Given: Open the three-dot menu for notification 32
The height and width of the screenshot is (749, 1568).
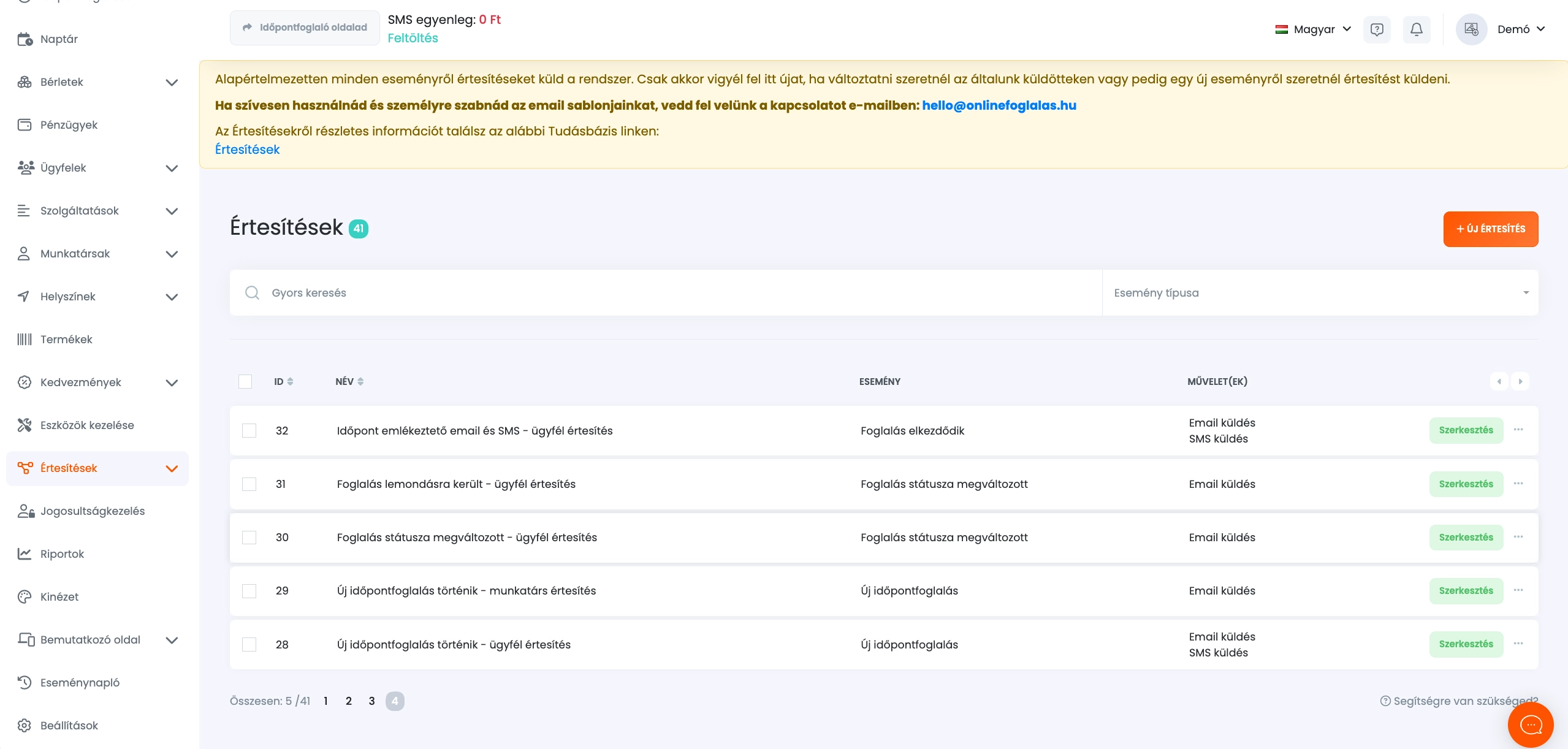Looking at the screenshot, I should click(x=1518, y=430).
